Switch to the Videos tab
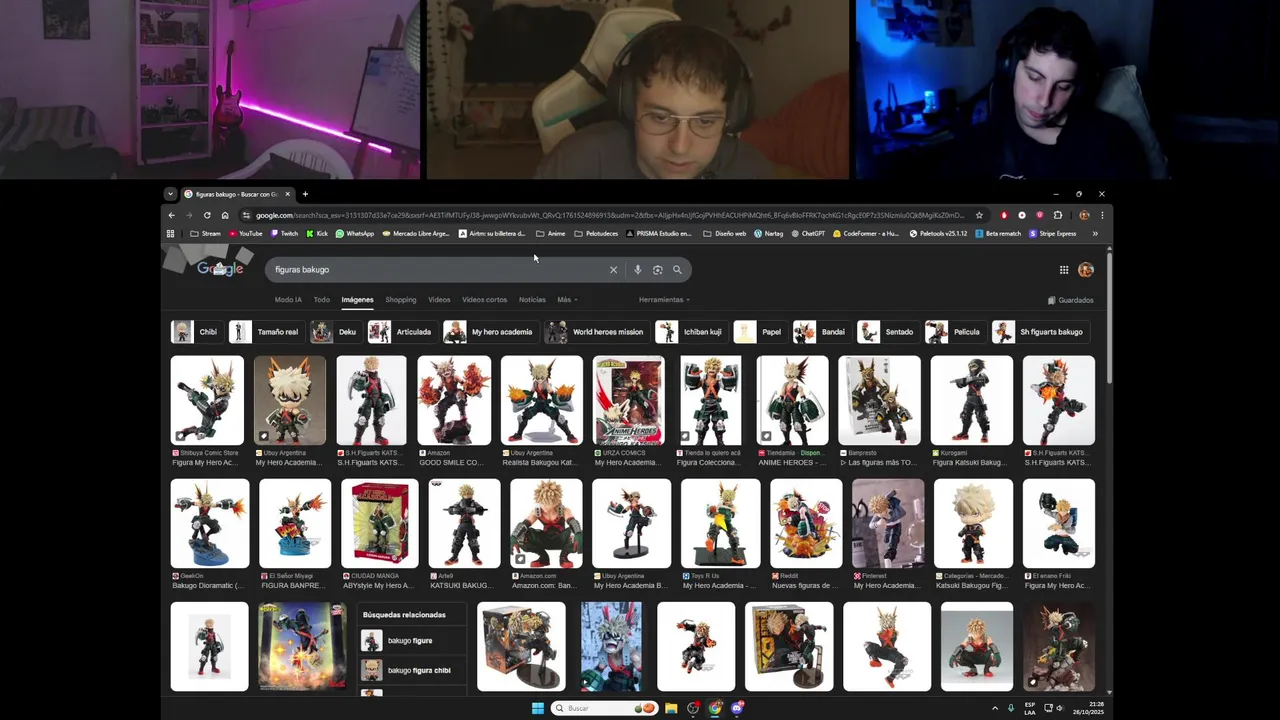Screen dimensions: 1280x720 (x=439, y=300)
